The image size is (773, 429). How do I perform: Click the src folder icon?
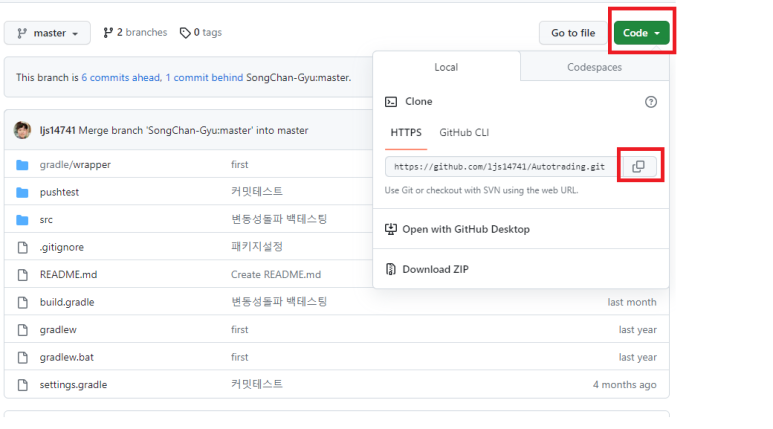tap(22, 220)
